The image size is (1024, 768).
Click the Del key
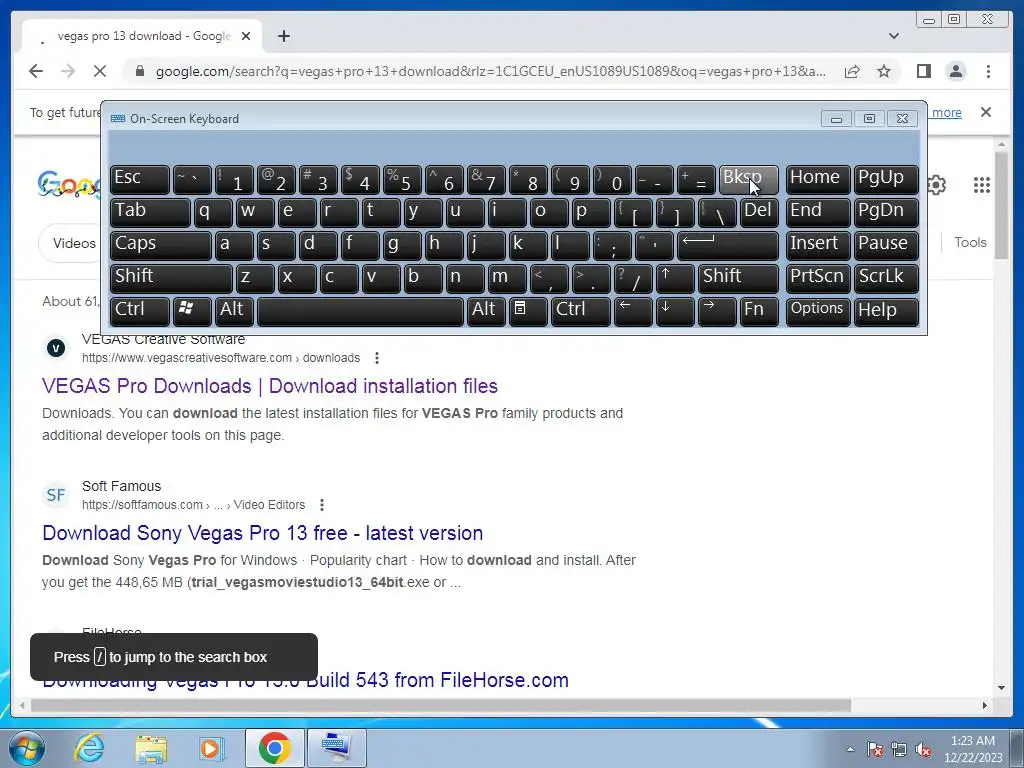point(759,212)
